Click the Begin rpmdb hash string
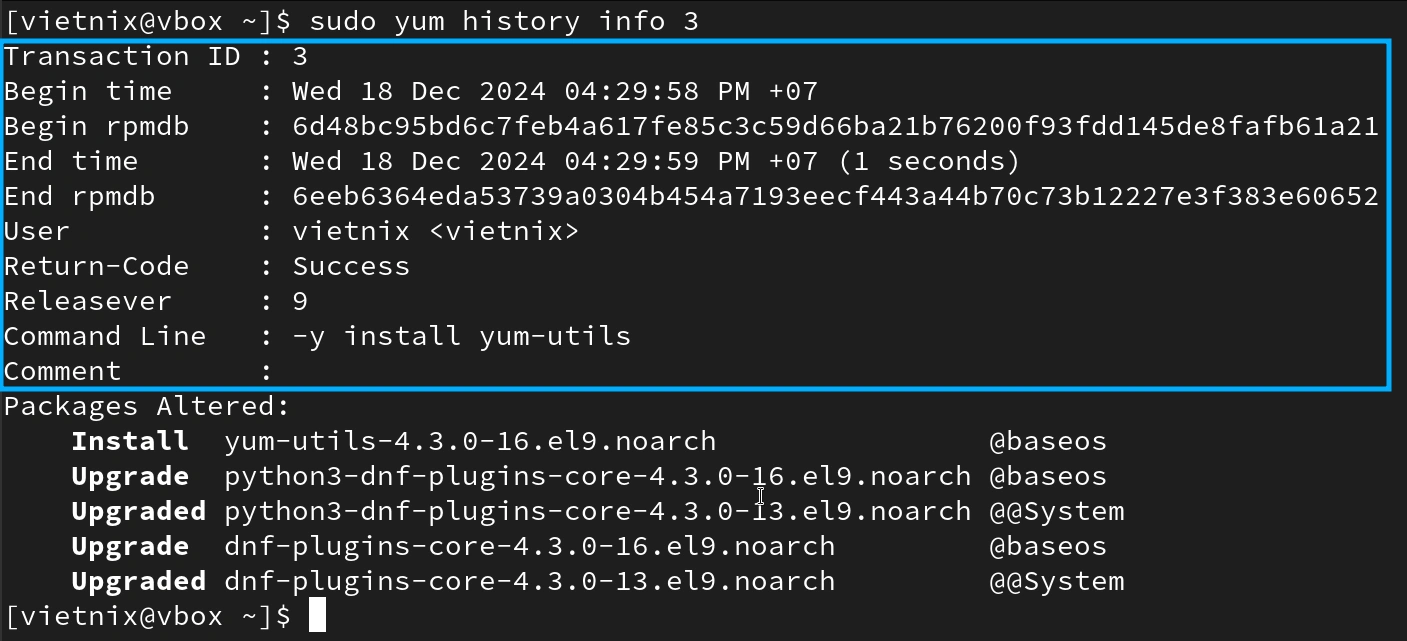 pyautogui.click(x=835, y=126)
